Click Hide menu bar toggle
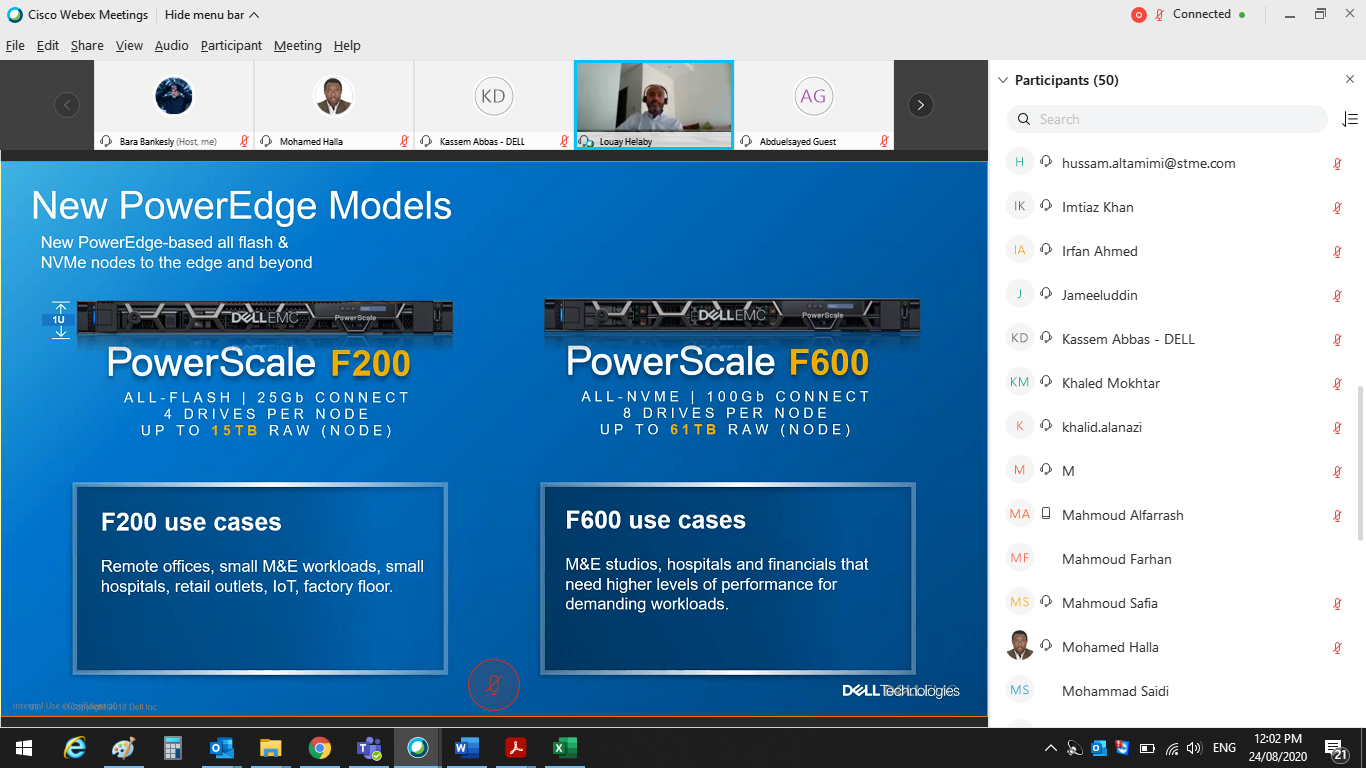Screen dimensions: 1366x768 coord(212,15)
